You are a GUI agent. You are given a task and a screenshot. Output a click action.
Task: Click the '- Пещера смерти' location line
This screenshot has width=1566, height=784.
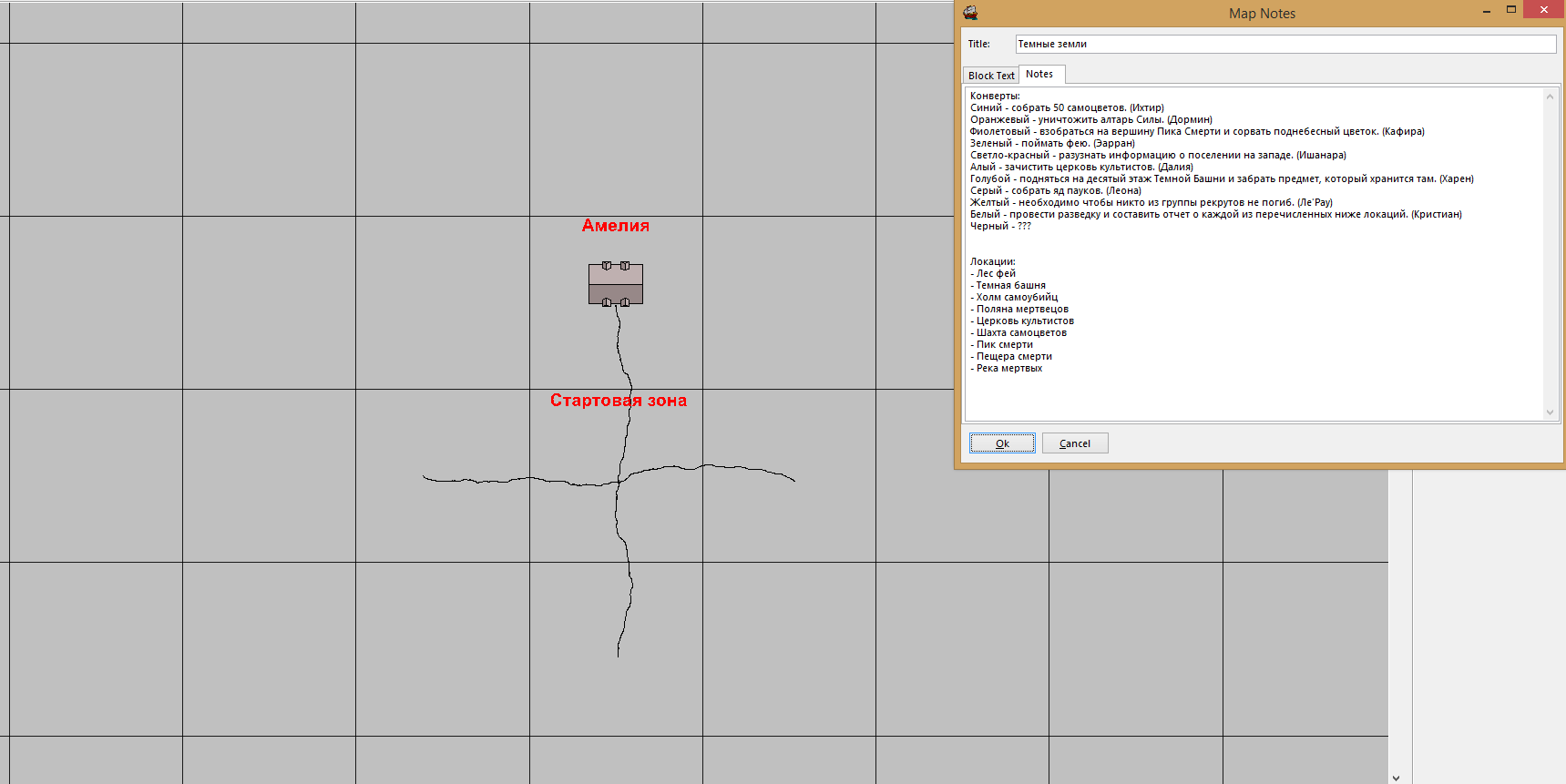tap(1011, 356)
